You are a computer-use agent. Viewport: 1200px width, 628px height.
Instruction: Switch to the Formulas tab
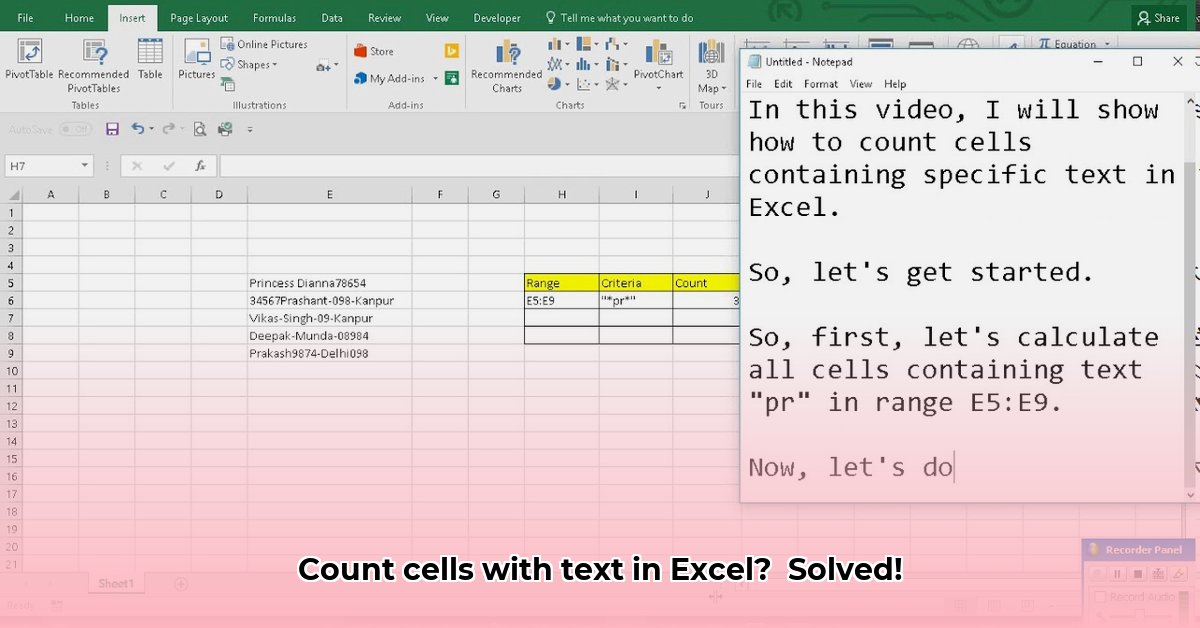pyautogui.click(x=274, y=18)
